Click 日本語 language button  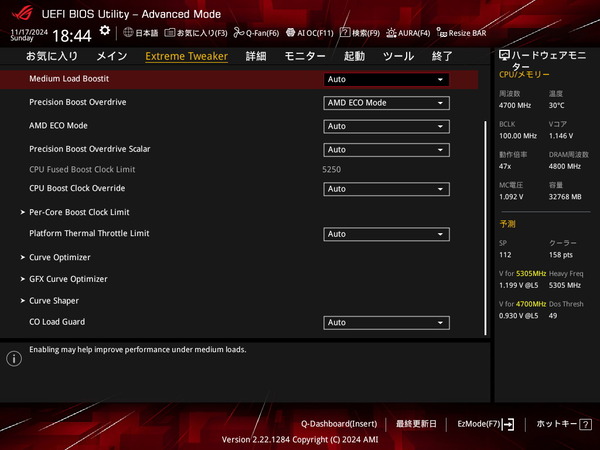tap(141, 33)
